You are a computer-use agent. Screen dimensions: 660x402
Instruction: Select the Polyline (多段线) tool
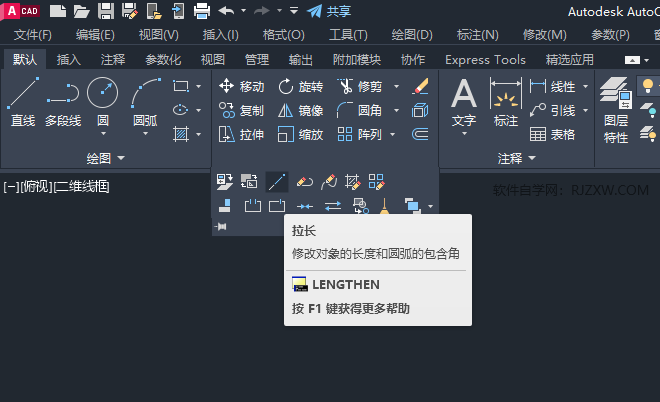coord(63,102)
